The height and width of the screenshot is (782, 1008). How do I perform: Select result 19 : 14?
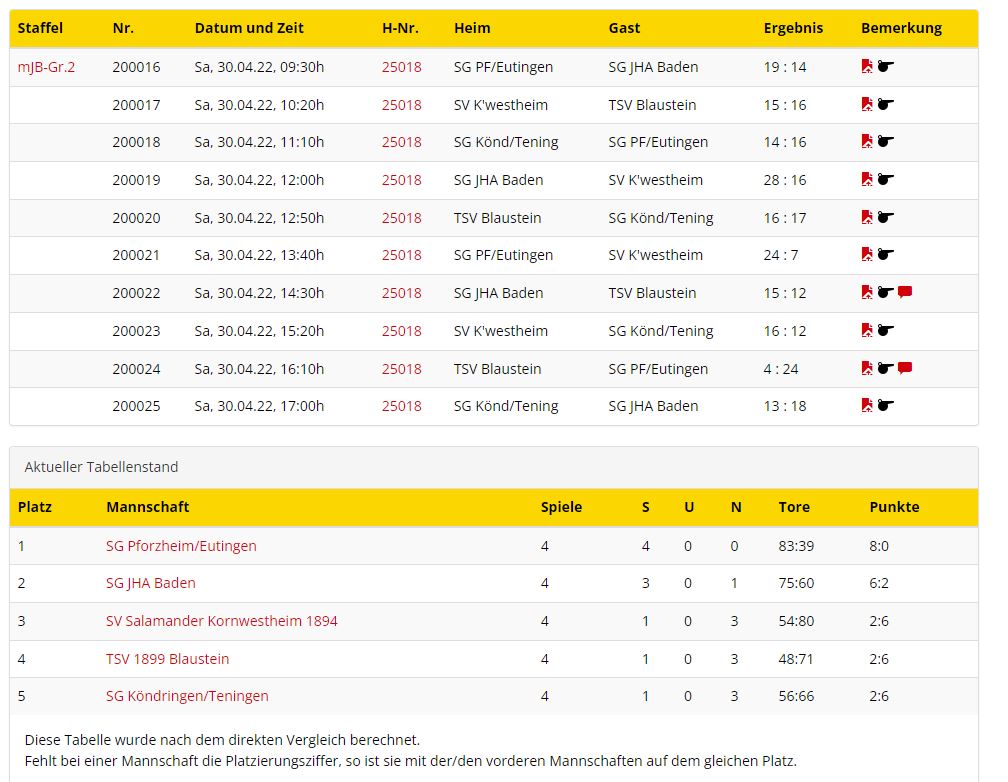pyautogui.click(x=785, y=67)
